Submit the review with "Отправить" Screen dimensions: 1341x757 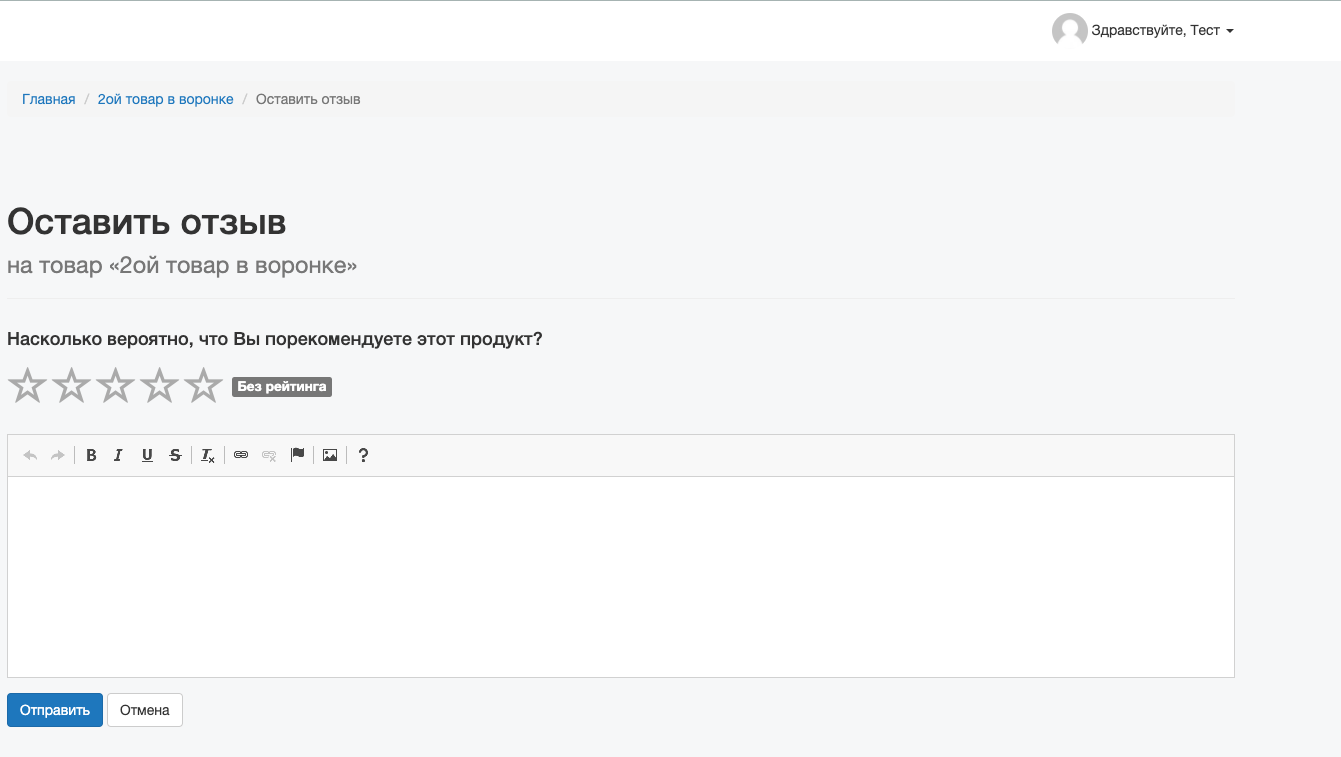55,711
